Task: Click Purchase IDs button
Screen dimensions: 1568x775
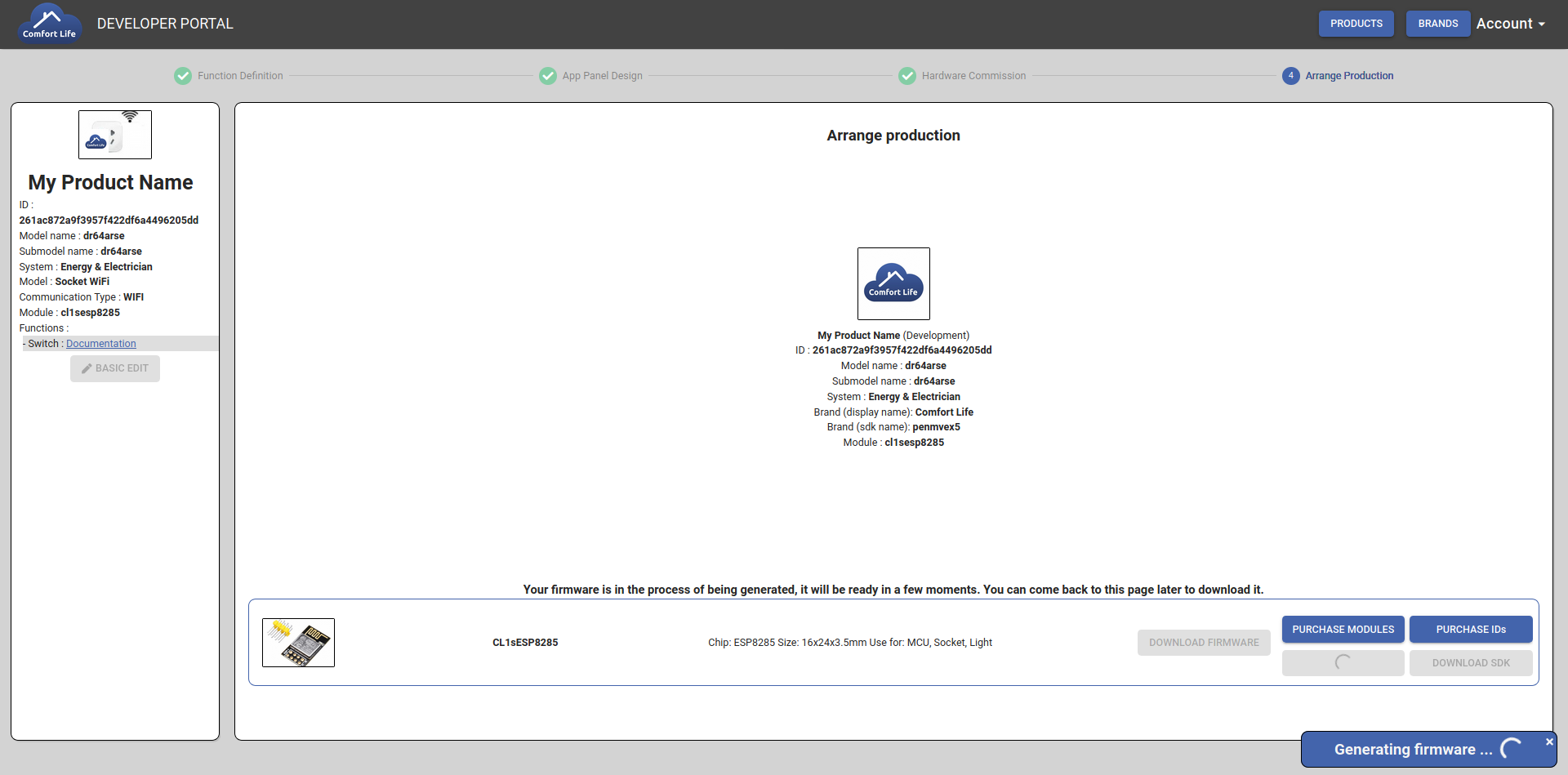Action: (1471, 630)
